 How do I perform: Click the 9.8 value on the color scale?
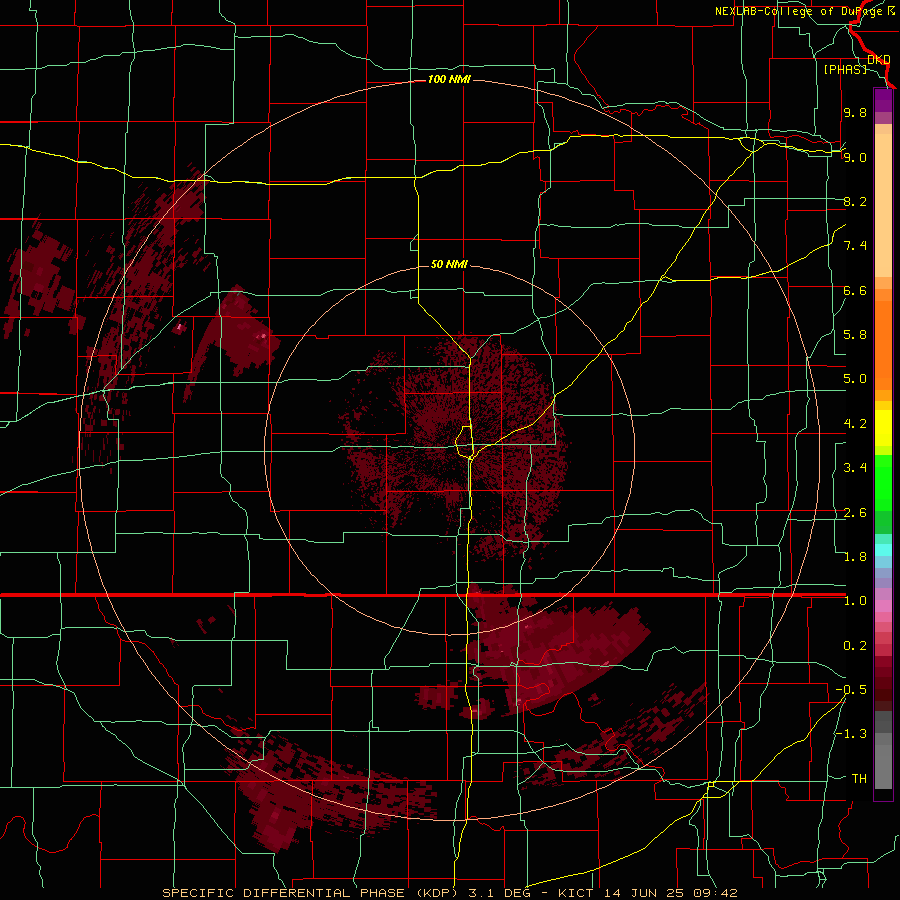[x=855, y=112]
